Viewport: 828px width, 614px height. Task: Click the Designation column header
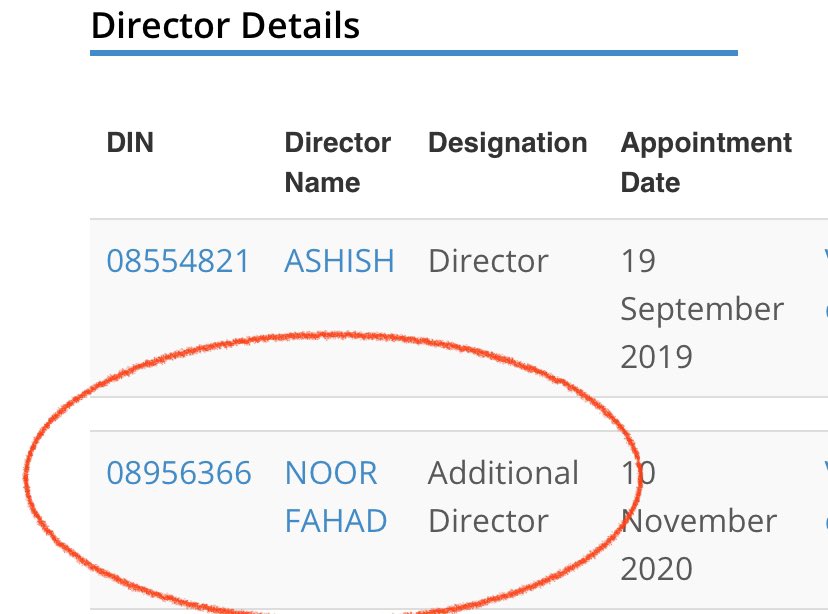(x=507, y=143)
